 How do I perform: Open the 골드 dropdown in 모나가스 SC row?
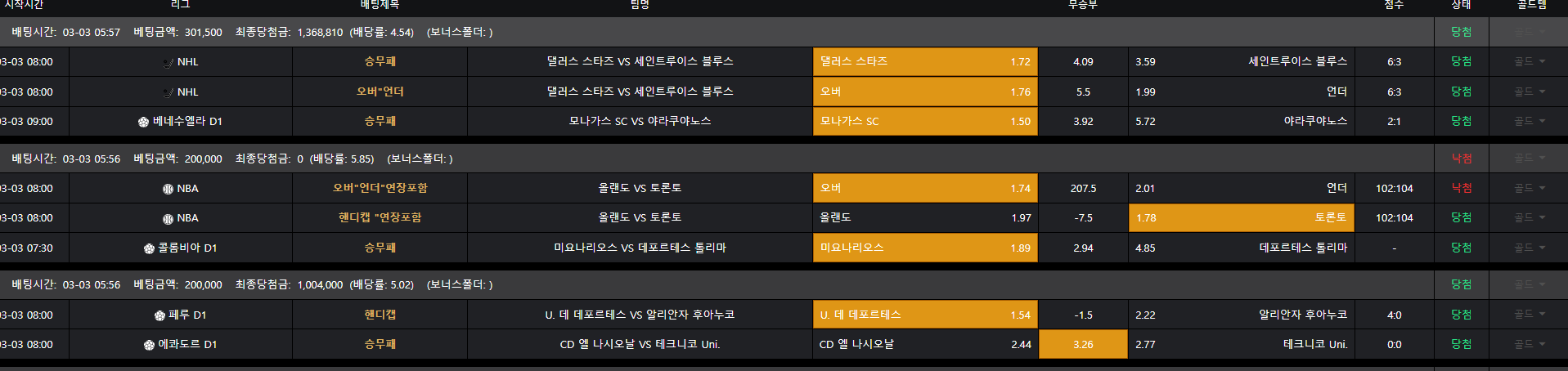[1528, 121]
